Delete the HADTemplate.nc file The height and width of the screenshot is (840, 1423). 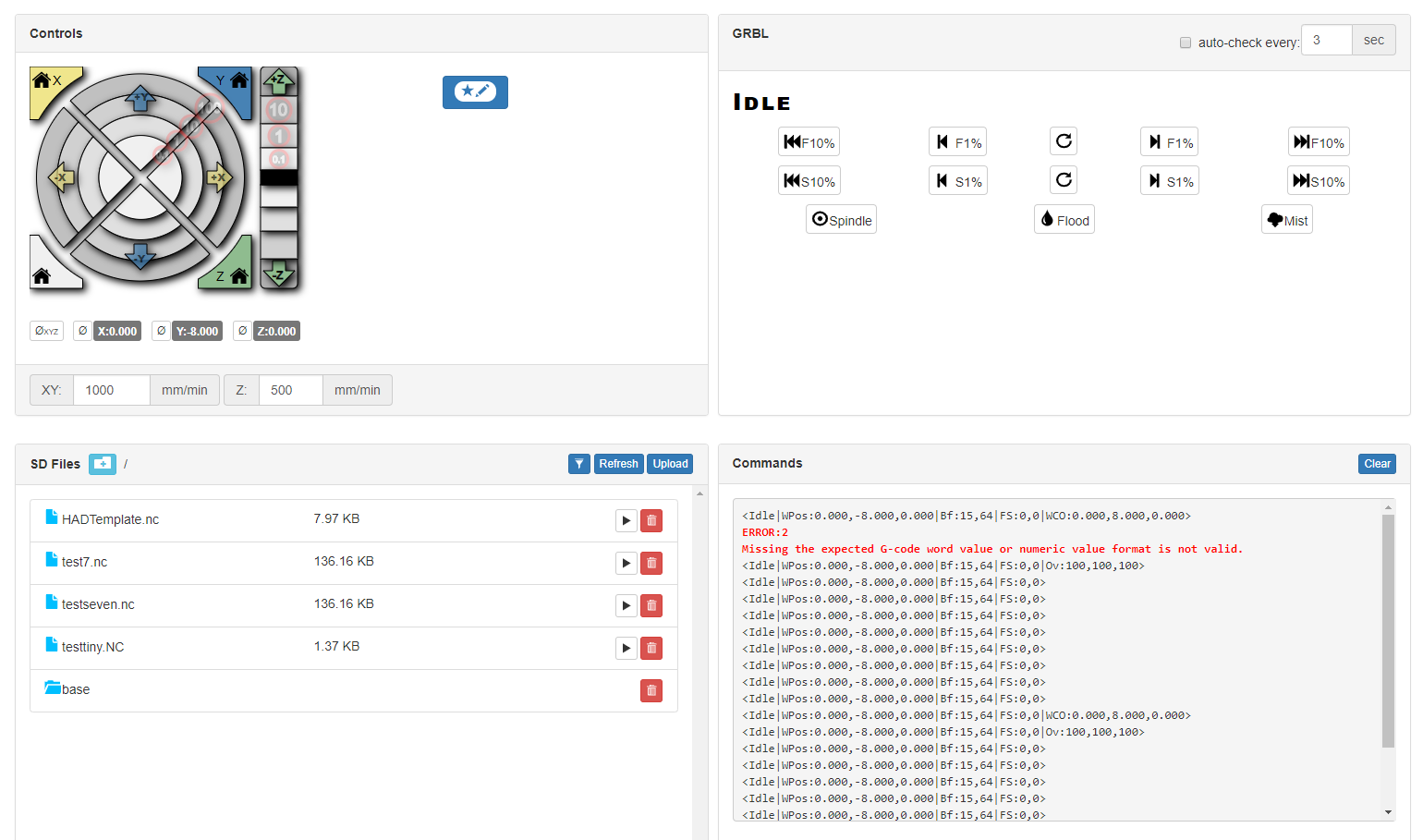(x=651, y=520)
